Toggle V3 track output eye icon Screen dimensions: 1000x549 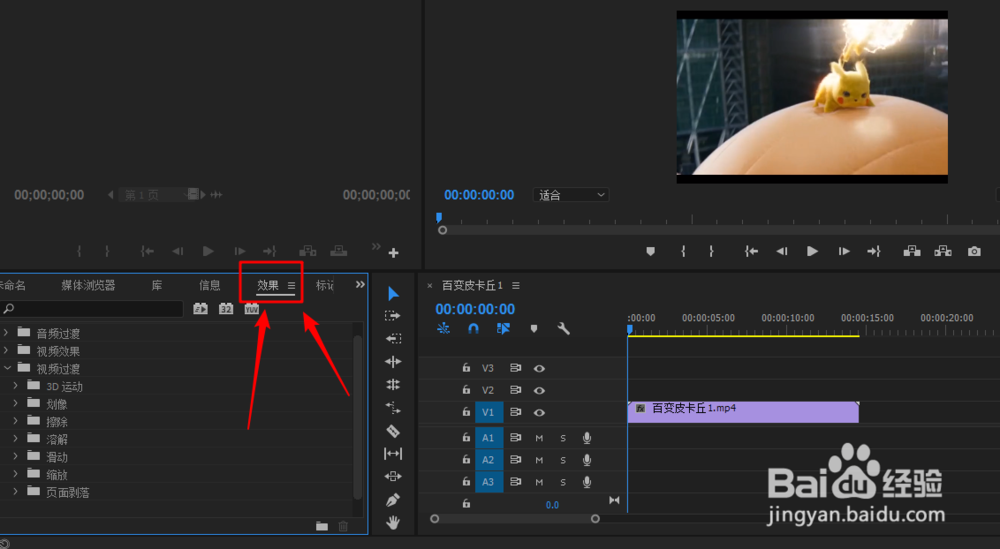pos(539,368)
